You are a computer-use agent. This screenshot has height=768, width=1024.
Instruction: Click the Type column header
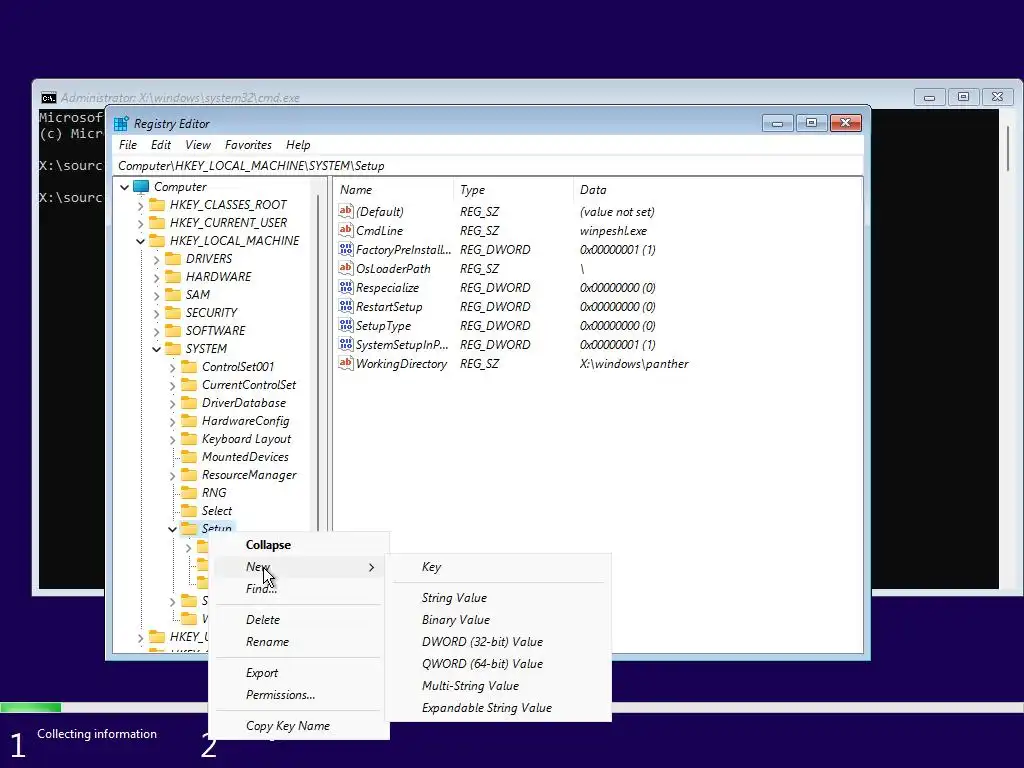(x=472, y=190)
